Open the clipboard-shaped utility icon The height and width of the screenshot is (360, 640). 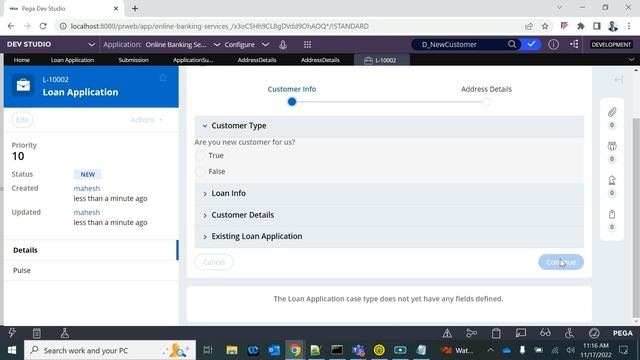(612, 214)
